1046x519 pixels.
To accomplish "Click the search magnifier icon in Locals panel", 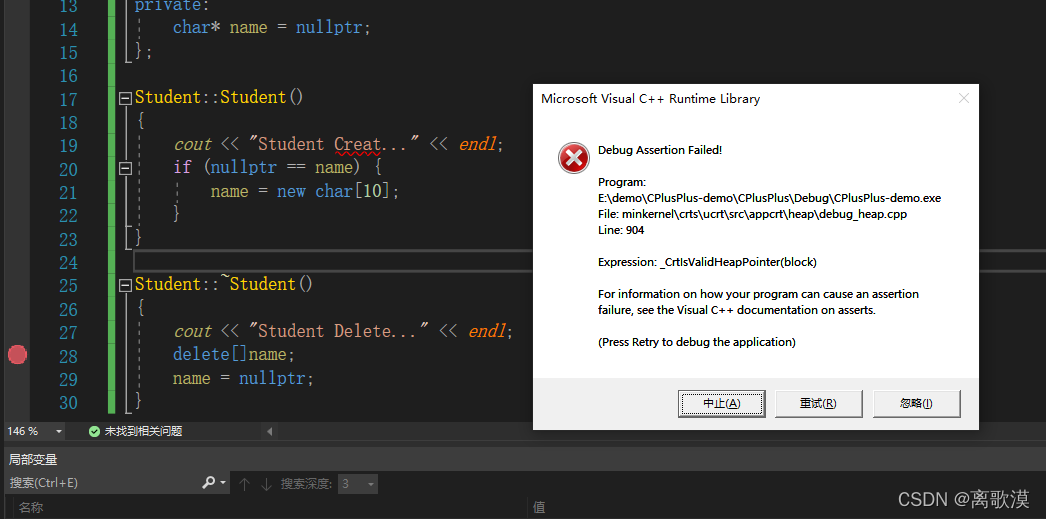I will point(209,483).
